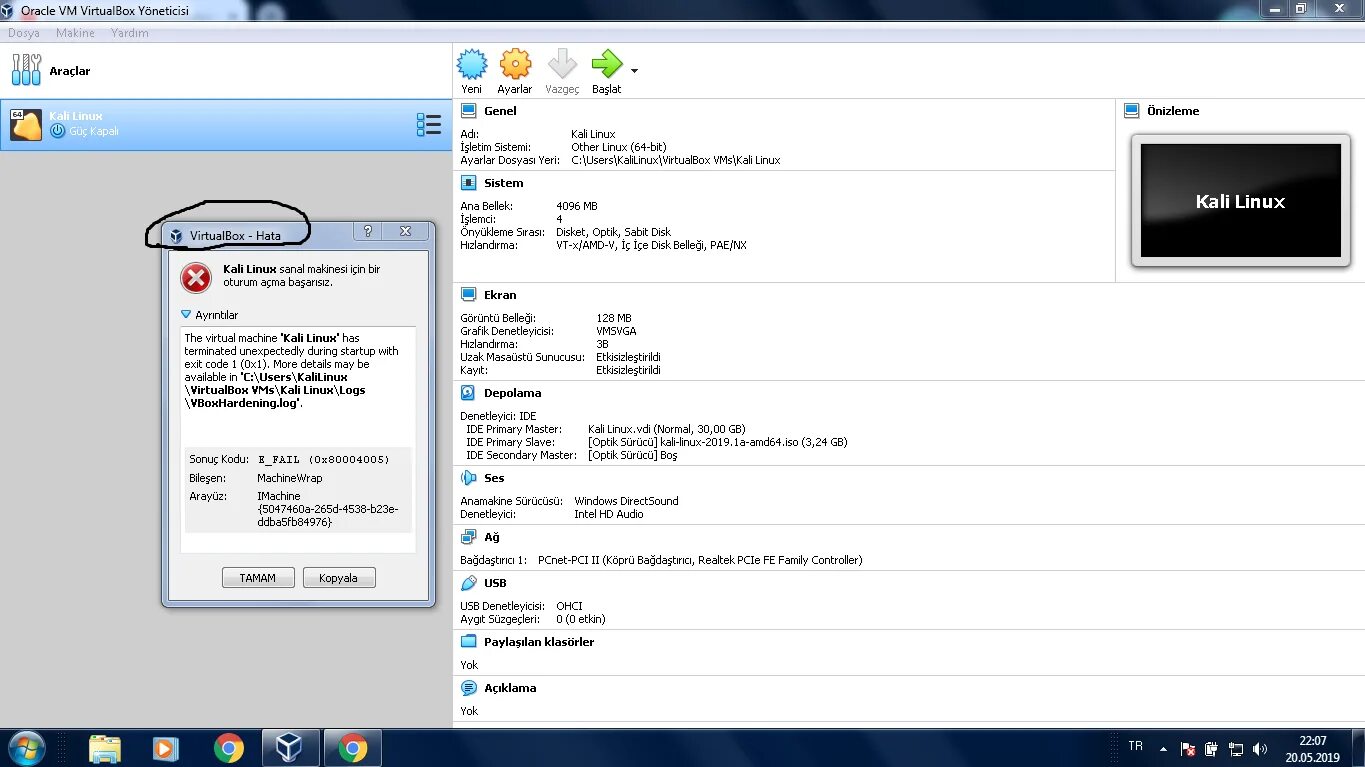The image size is (1365, 767).
Task: Click the 'MachineWrap' component value
Action: 290,478
